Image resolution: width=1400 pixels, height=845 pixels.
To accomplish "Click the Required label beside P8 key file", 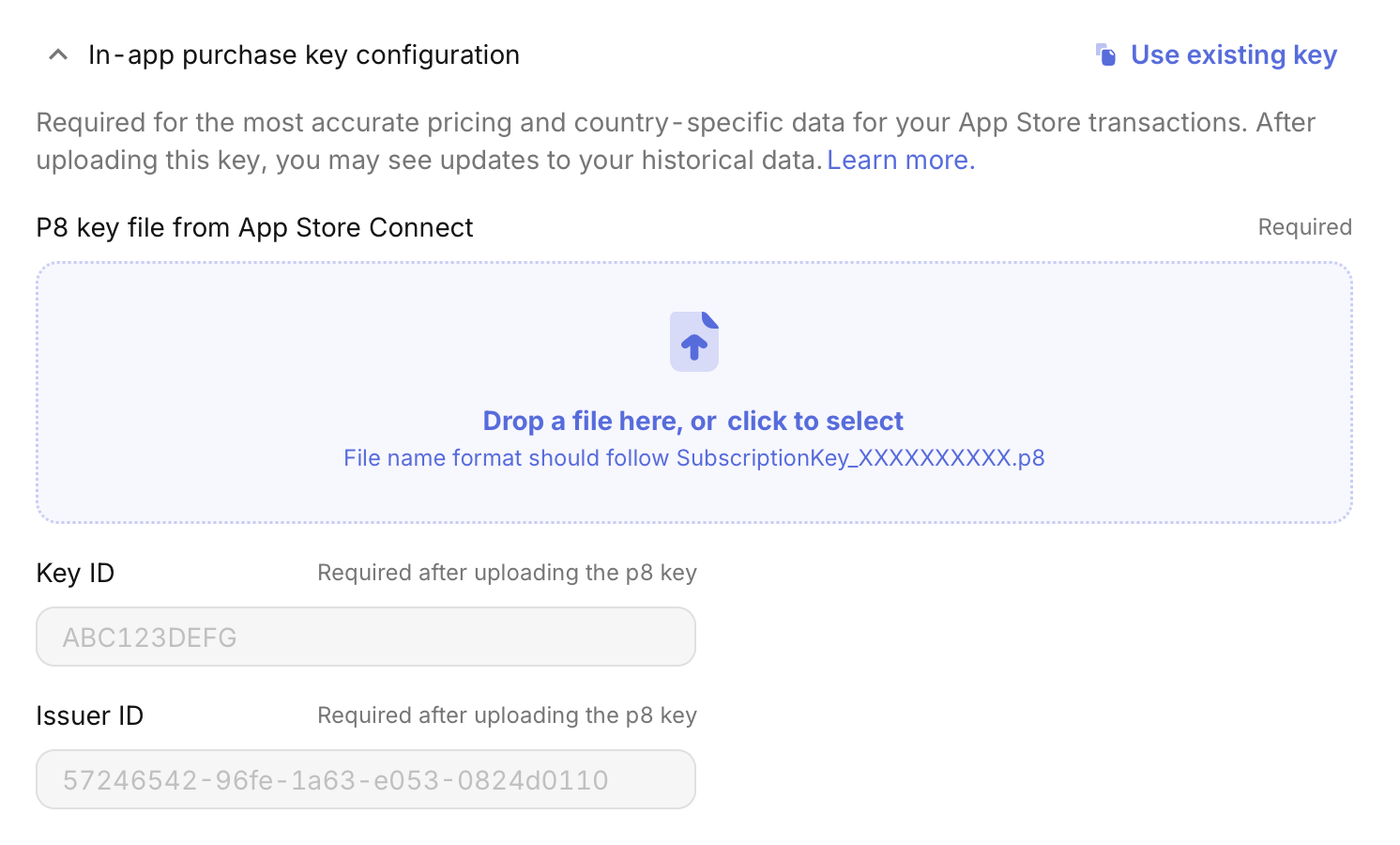I will [1303, 227].
